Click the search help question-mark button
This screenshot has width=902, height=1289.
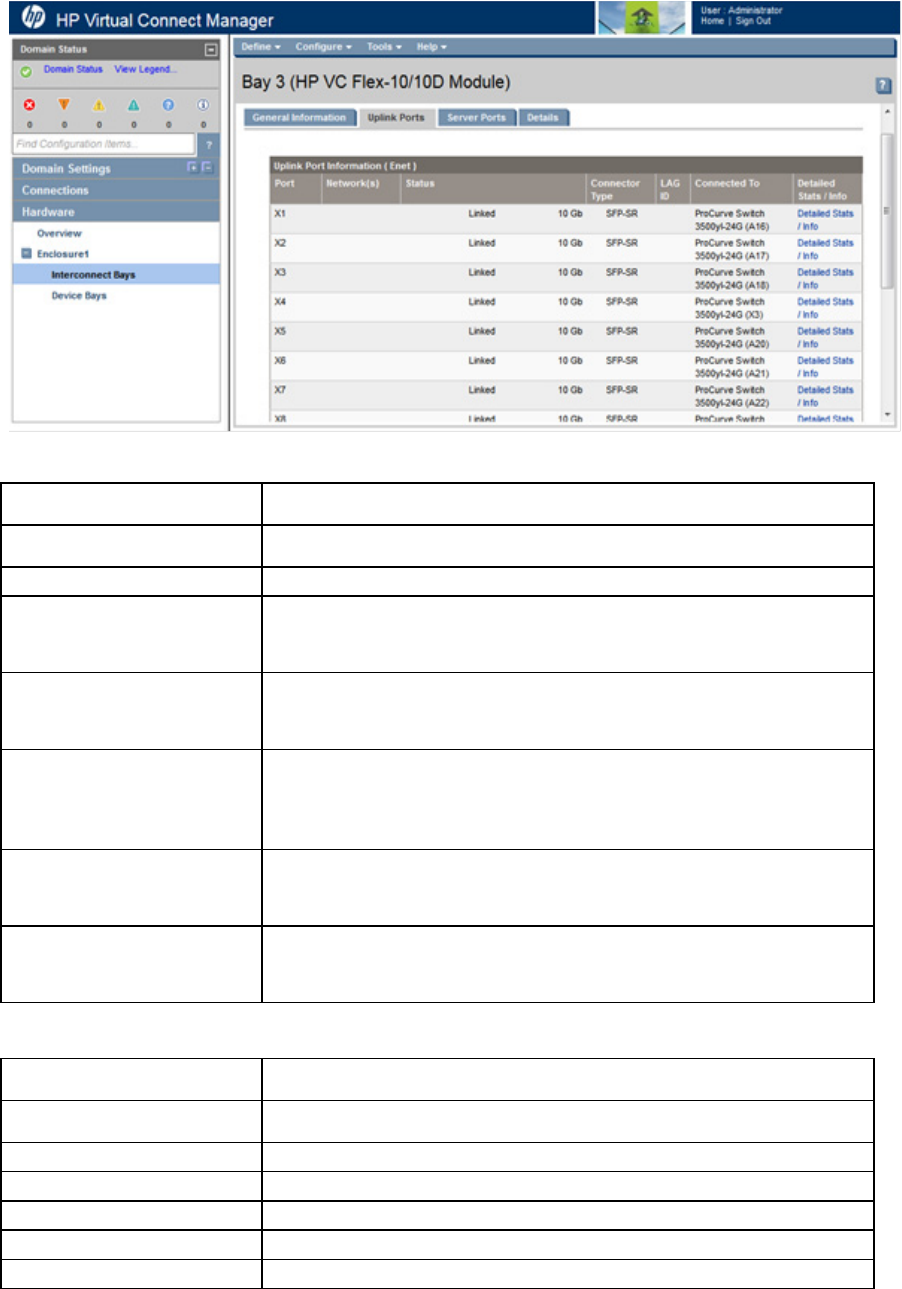click(208, 144)
